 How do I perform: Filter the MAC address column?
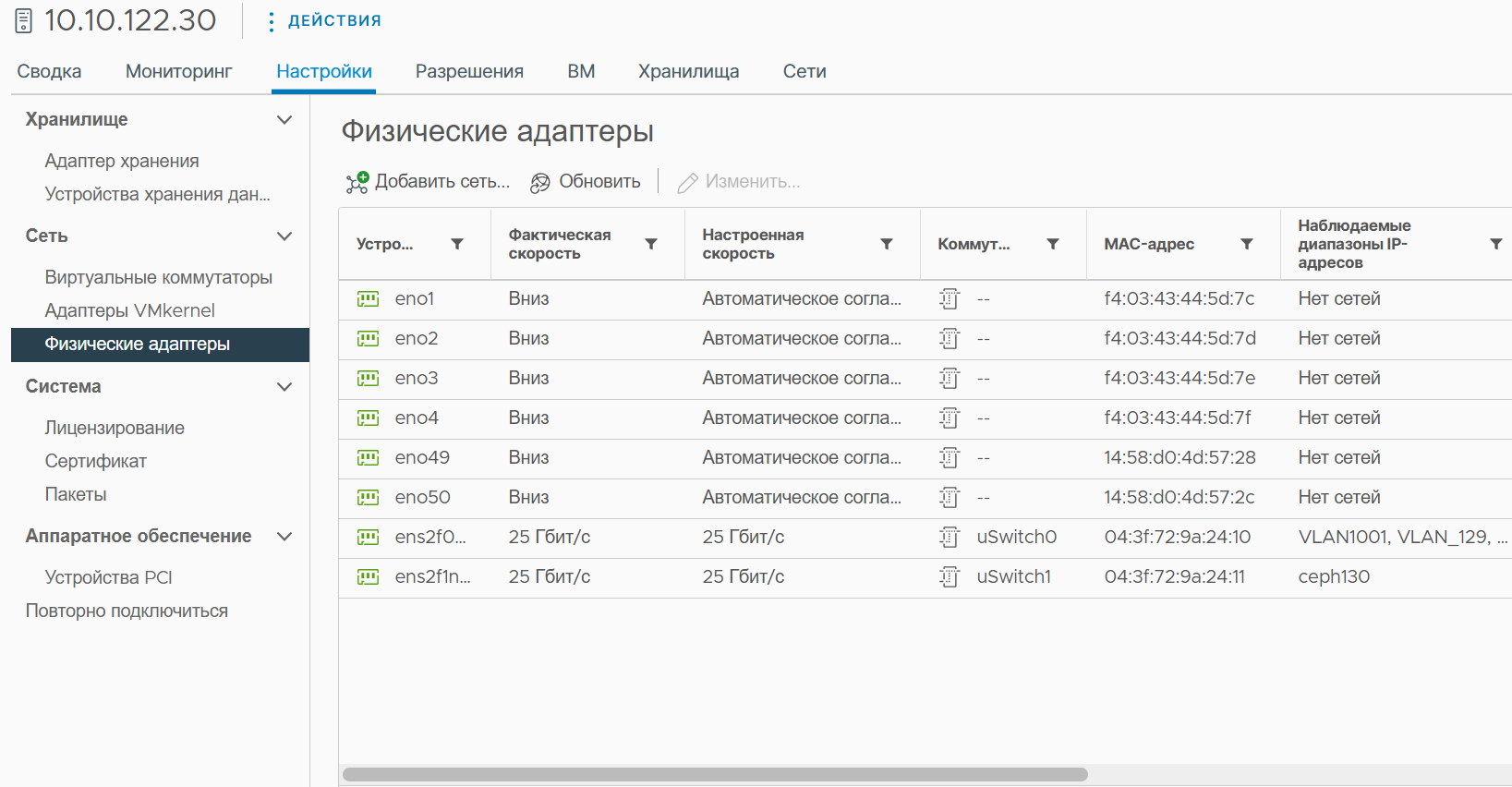tap(1247, 244)
